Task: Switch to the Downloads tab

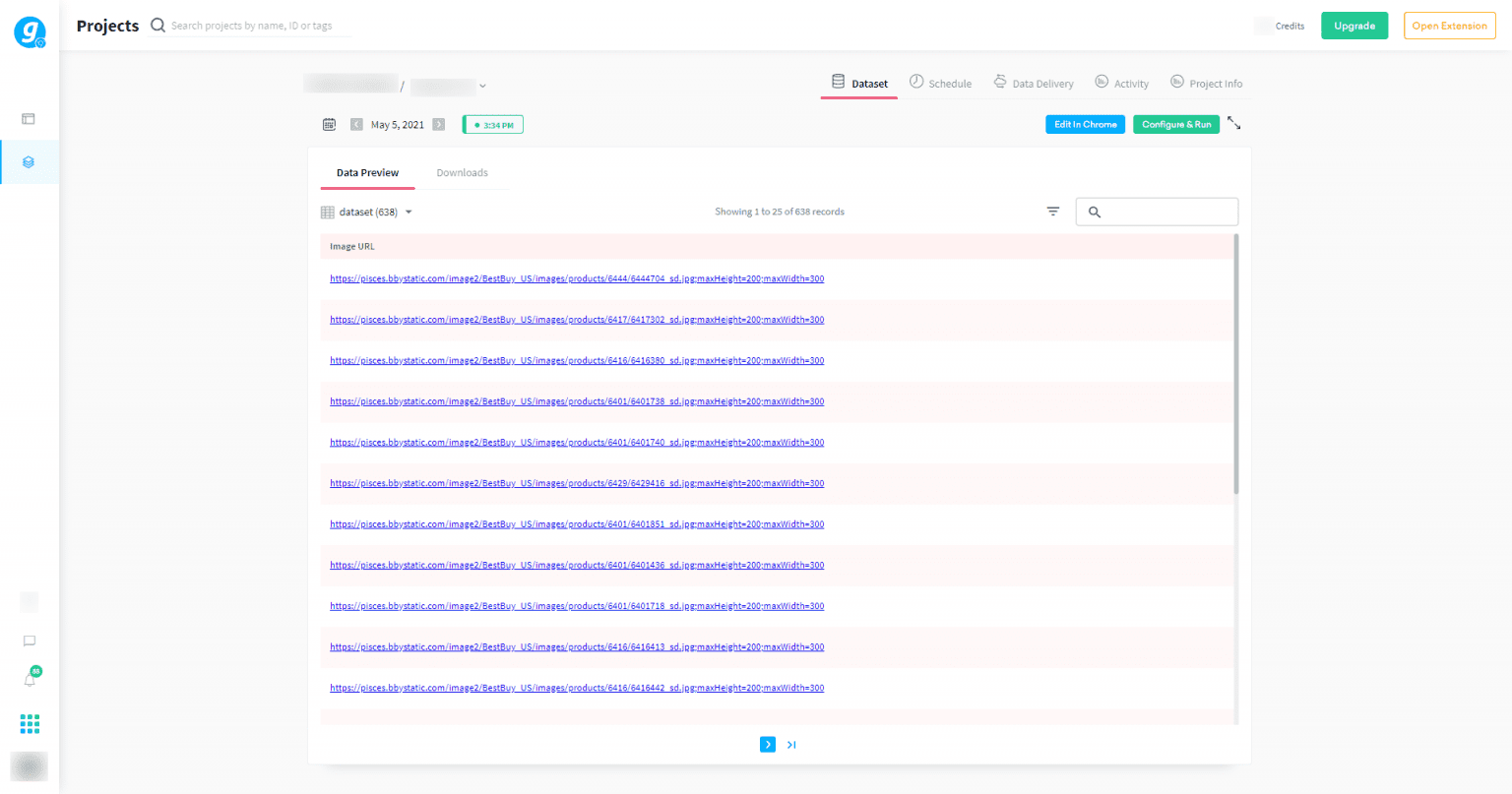Action: tap(462, 173)
